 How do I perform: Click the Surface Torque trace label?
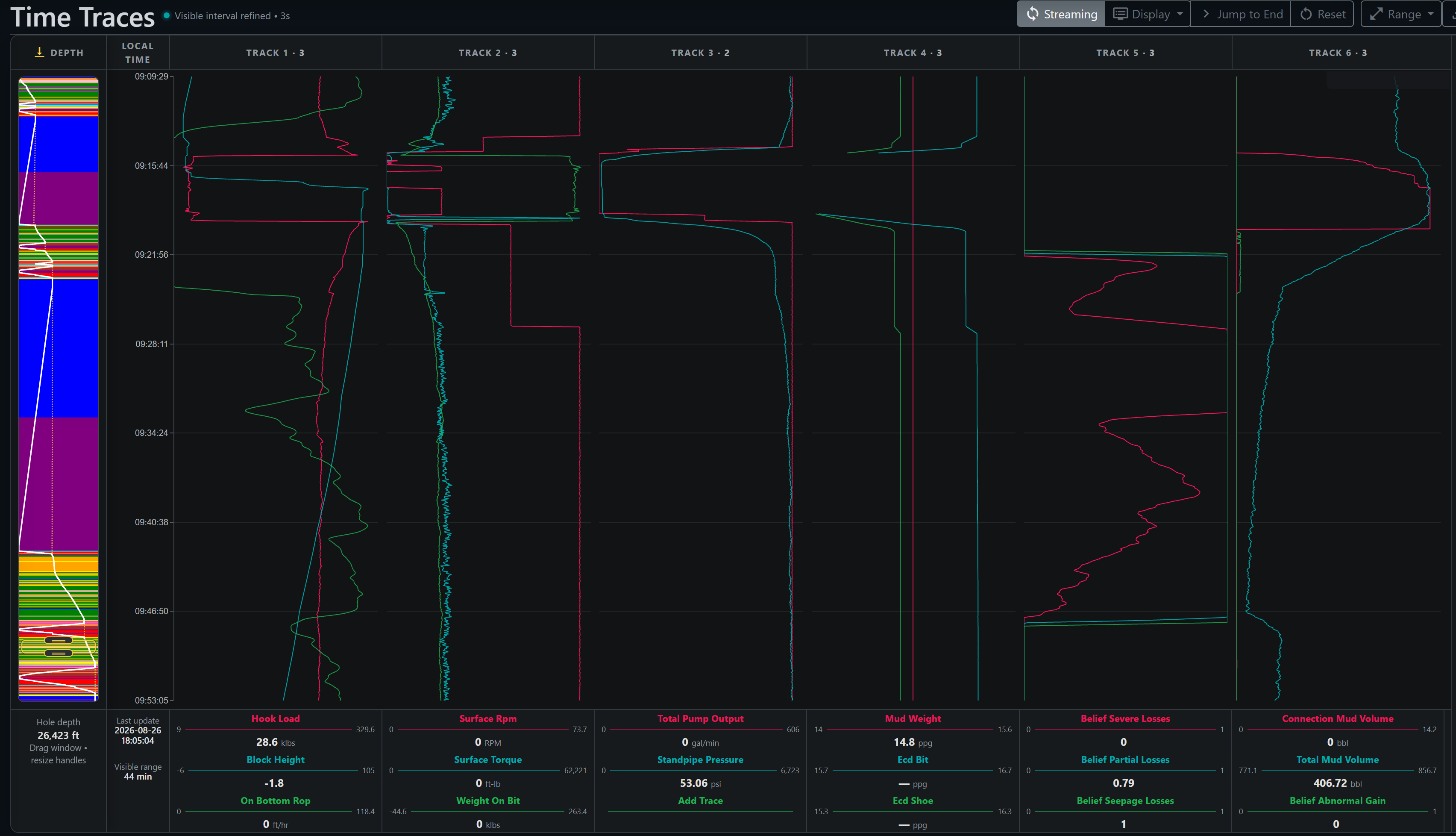pos(488,759)
